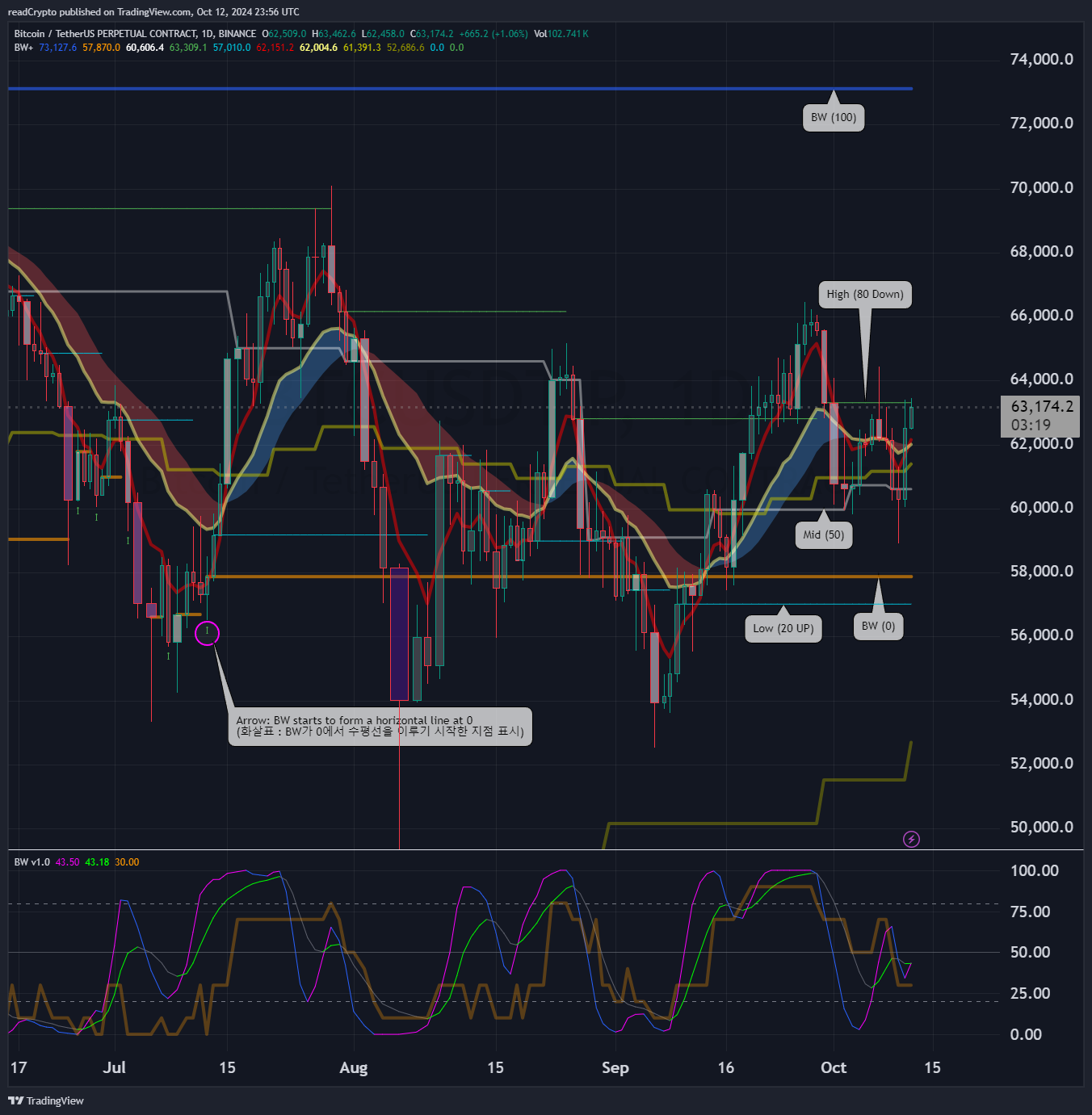
Task: Click the 100.00 oscillator scale label
Action: [1035, 870]
